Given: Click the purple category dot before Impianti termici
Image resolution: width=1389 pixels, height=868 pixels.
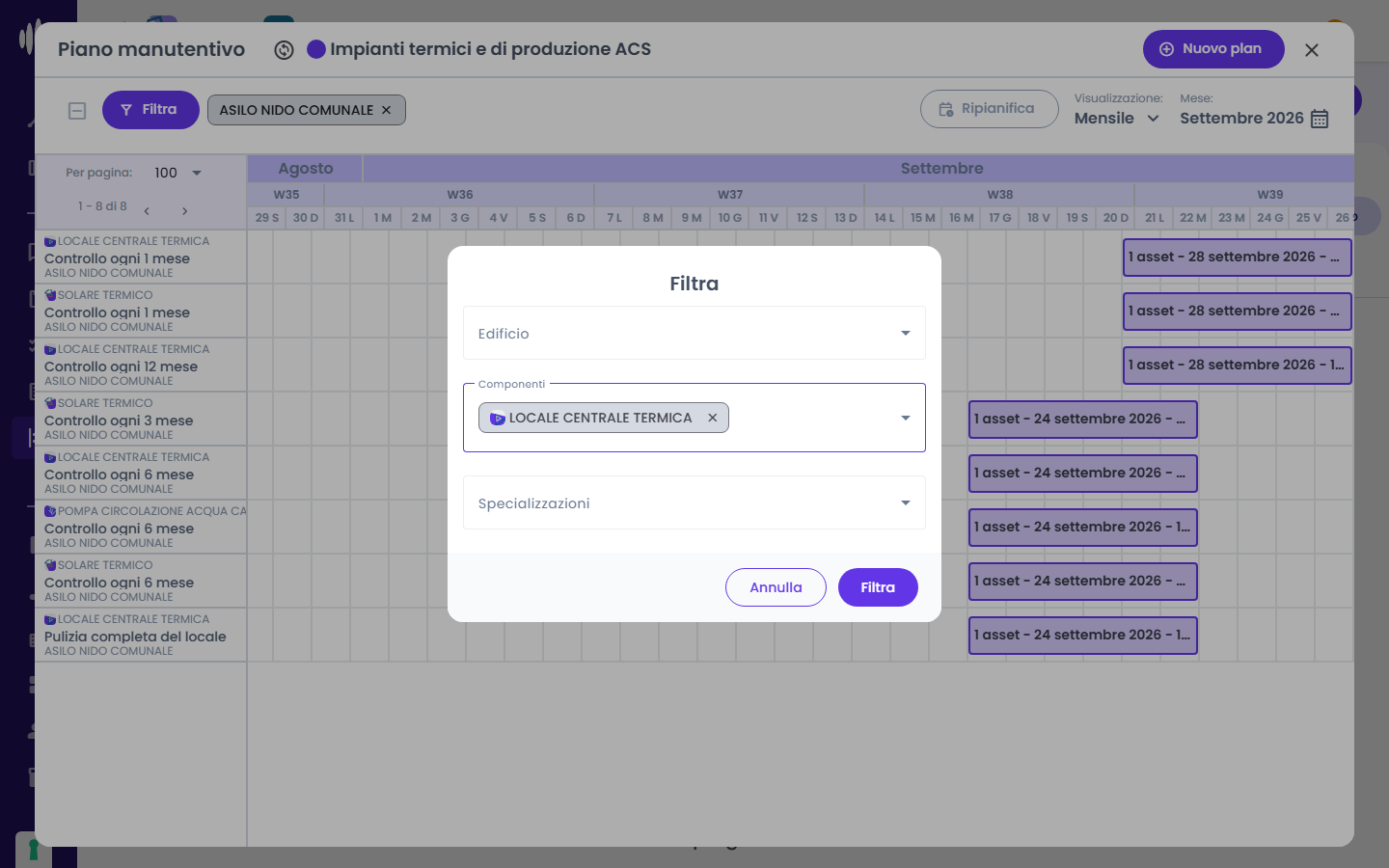Looking at the screenshot, I should (316, 49).
